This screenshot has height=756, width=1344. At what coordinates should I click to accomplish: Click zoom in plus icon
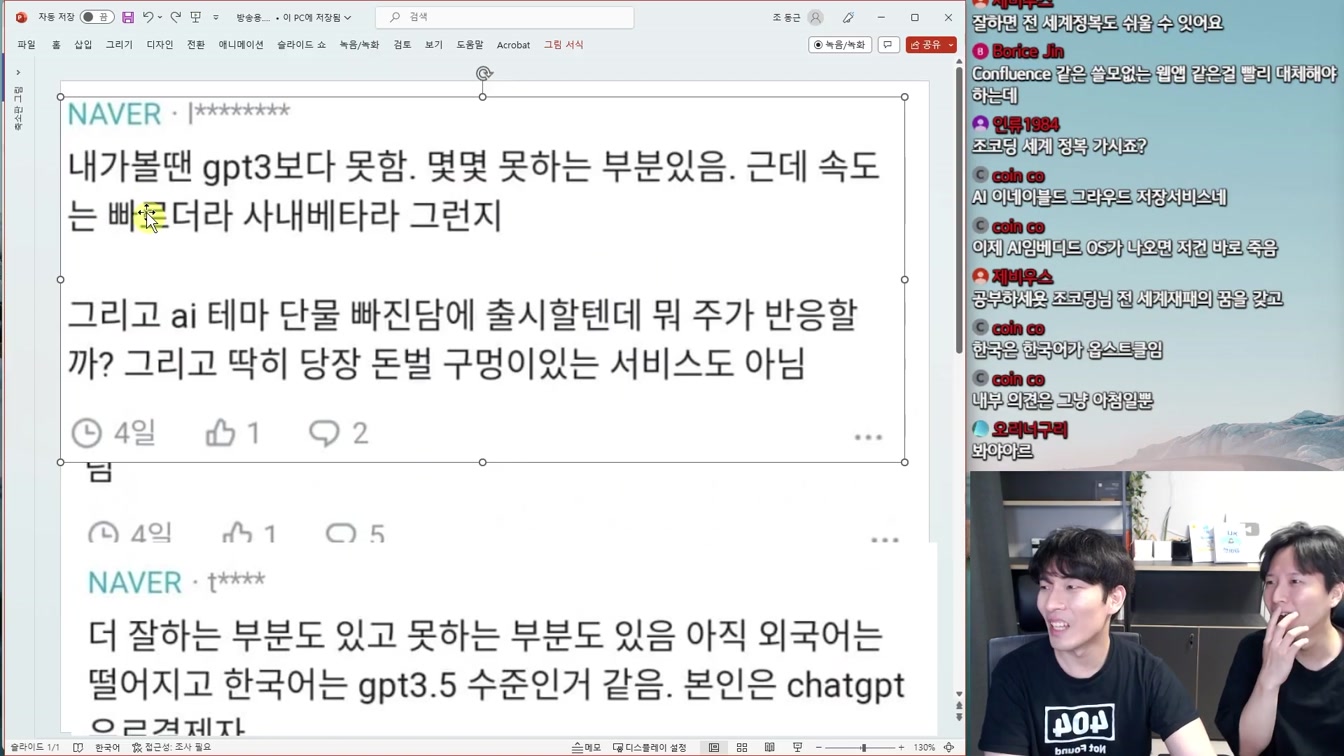(x=901, y=747)
